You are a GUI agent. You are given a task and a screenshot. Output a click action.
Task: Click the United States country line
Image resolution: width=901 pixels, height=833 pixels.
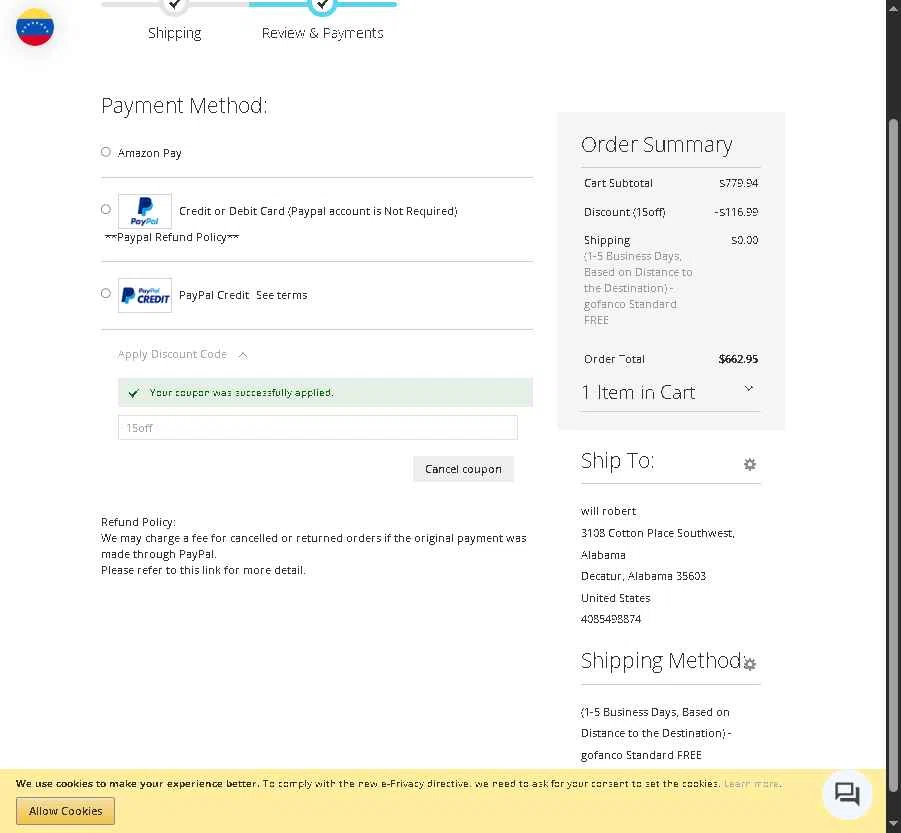[x=615, y=598]
